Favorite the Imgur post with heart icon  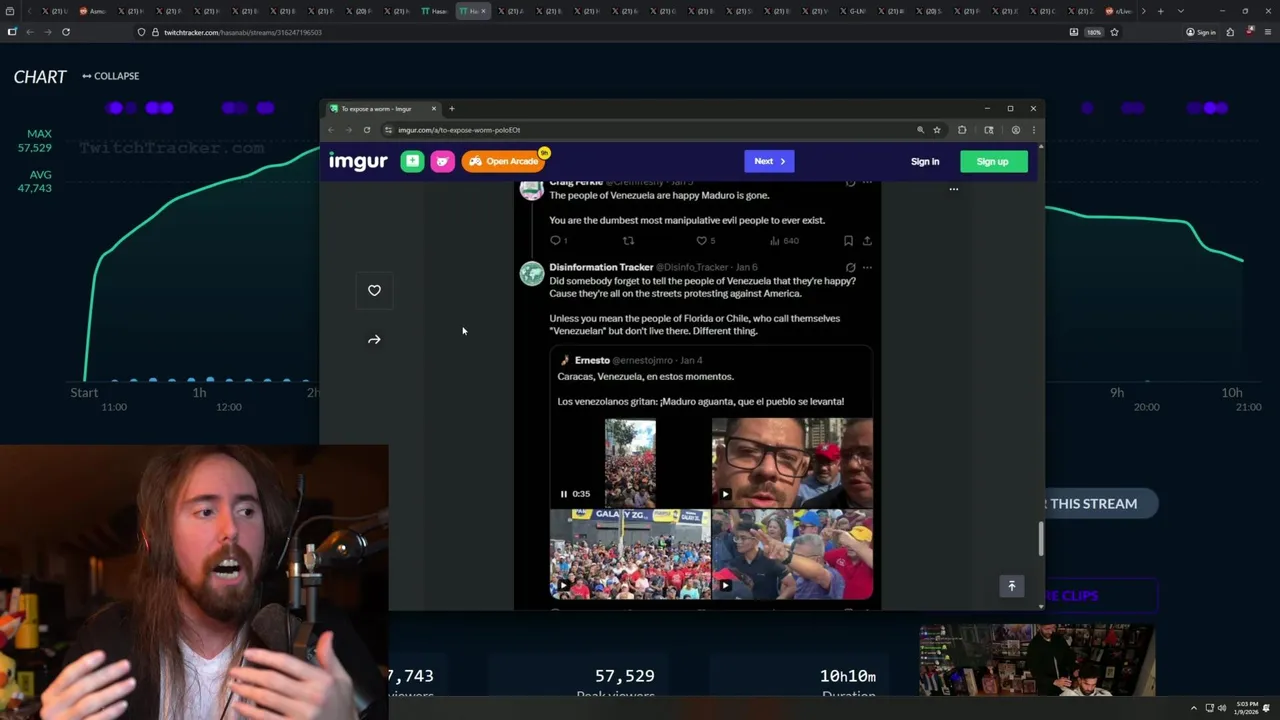click(x=374, y=290)
